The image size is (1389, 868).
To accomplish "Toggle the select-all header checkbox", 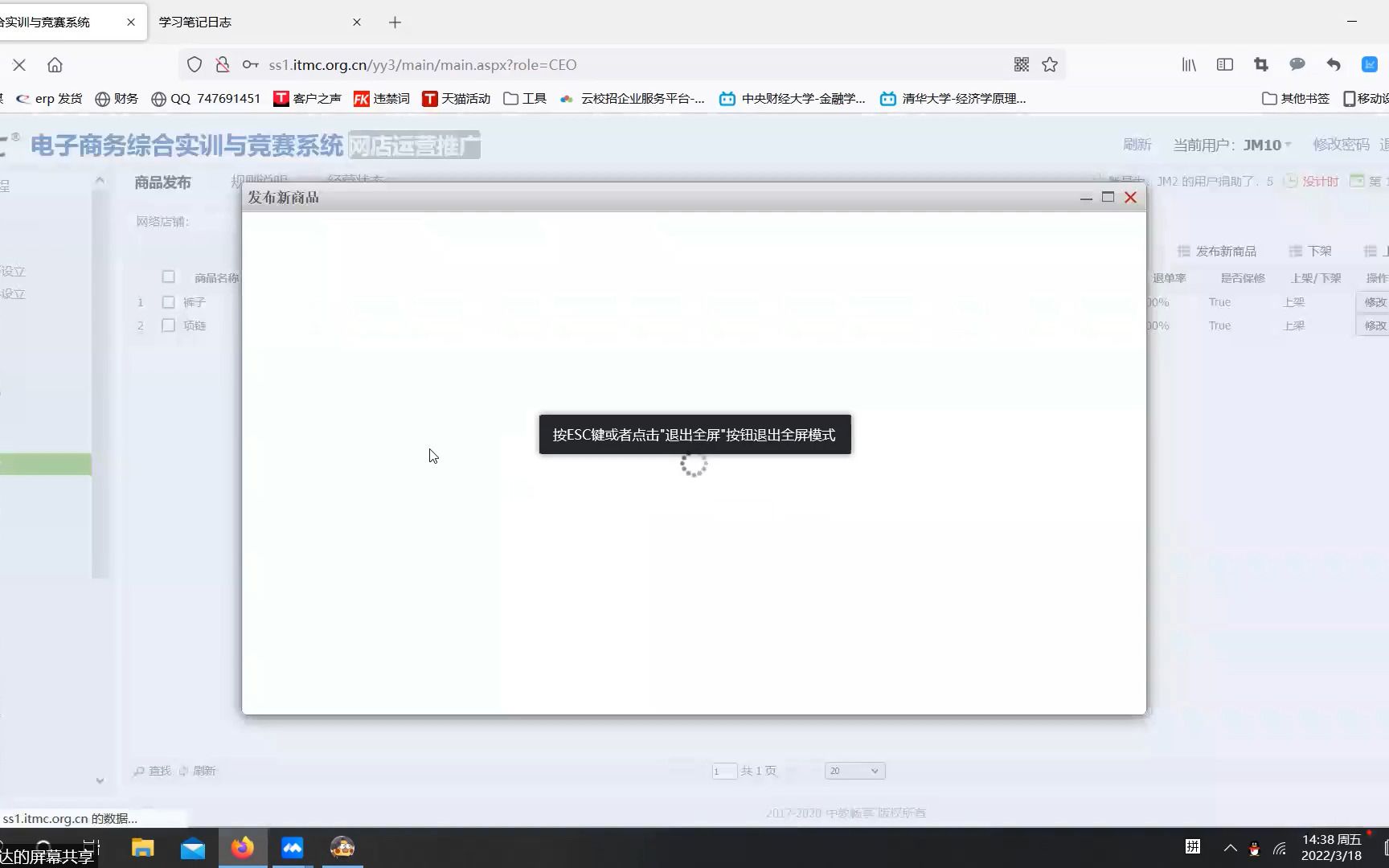I will click(x=168, y=277).
